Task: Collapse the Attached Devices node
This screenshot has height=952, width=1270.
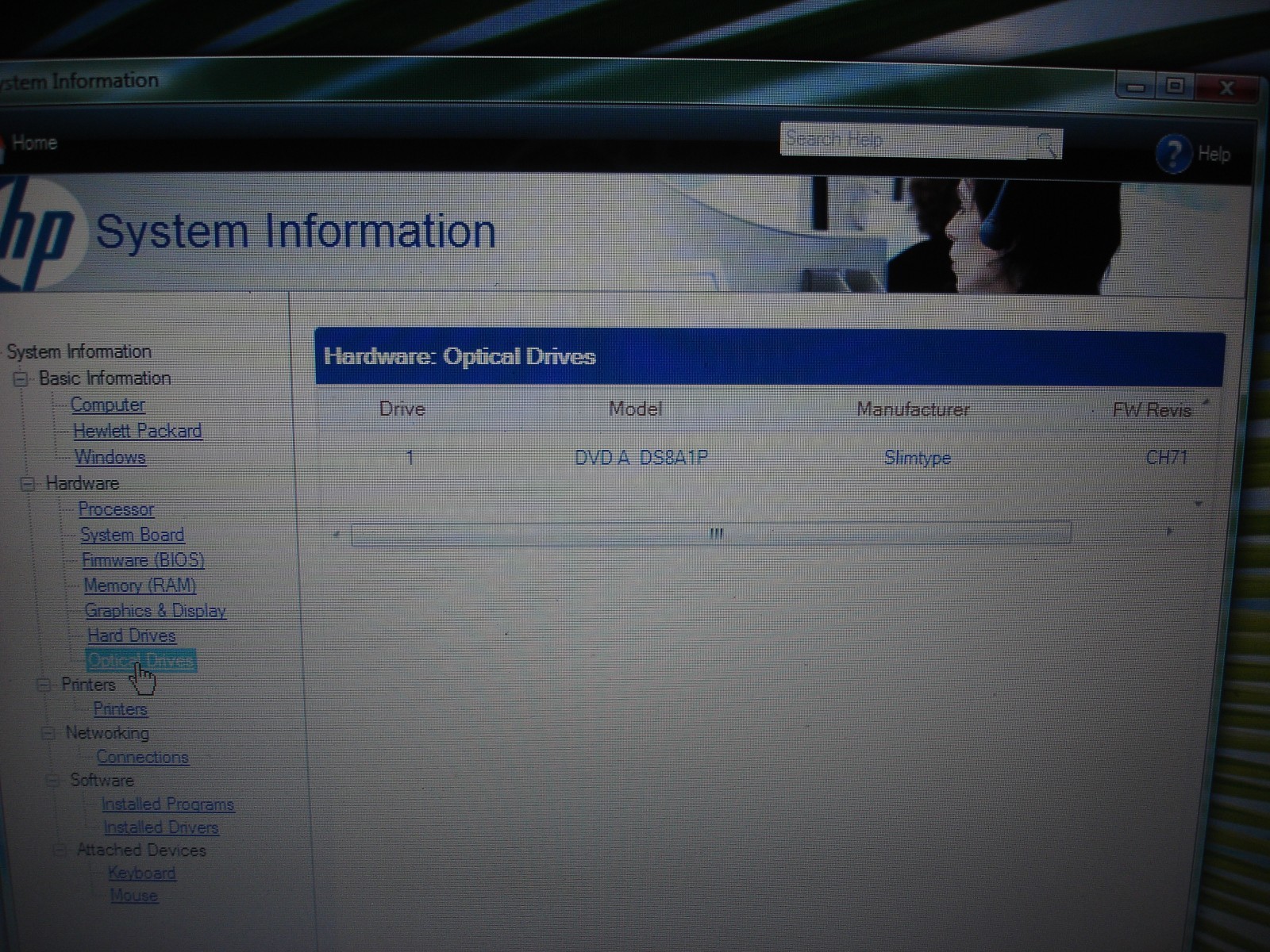Action: click(60, 850)
